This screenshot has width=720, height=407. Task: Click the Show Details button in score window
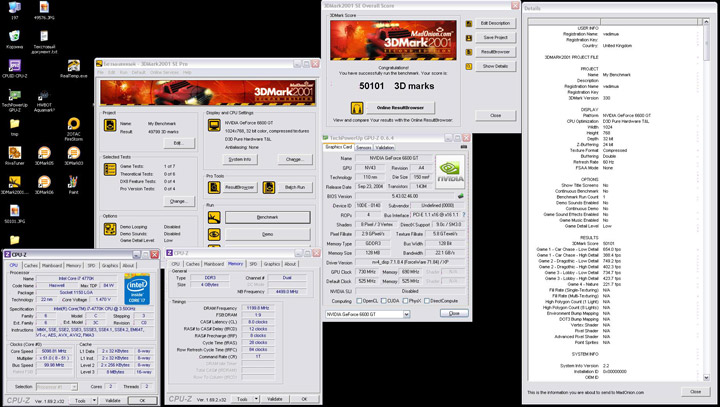coord(495,67)
